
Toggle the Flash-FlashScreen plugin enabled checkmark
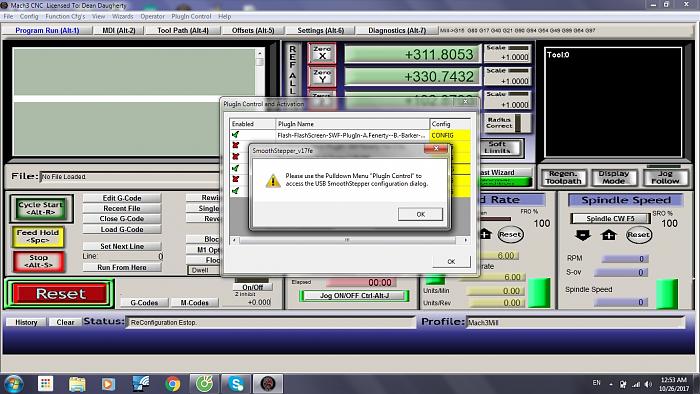[x=236, y=135]
